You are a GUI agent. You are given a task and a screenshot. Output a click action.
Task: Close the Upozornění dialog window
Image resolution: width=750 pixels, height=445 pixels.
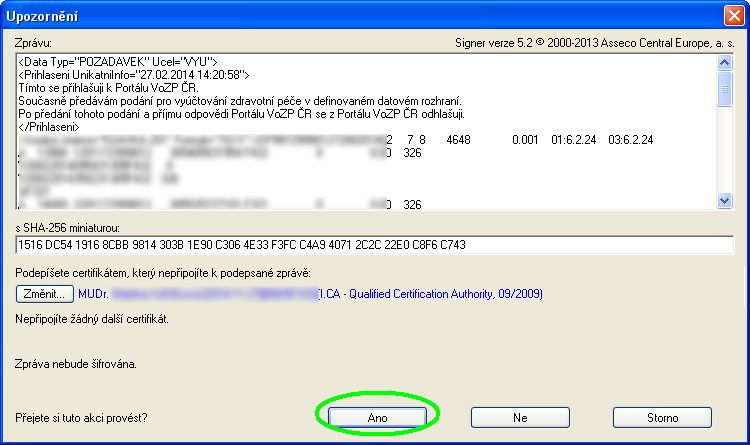coord(731,14)
